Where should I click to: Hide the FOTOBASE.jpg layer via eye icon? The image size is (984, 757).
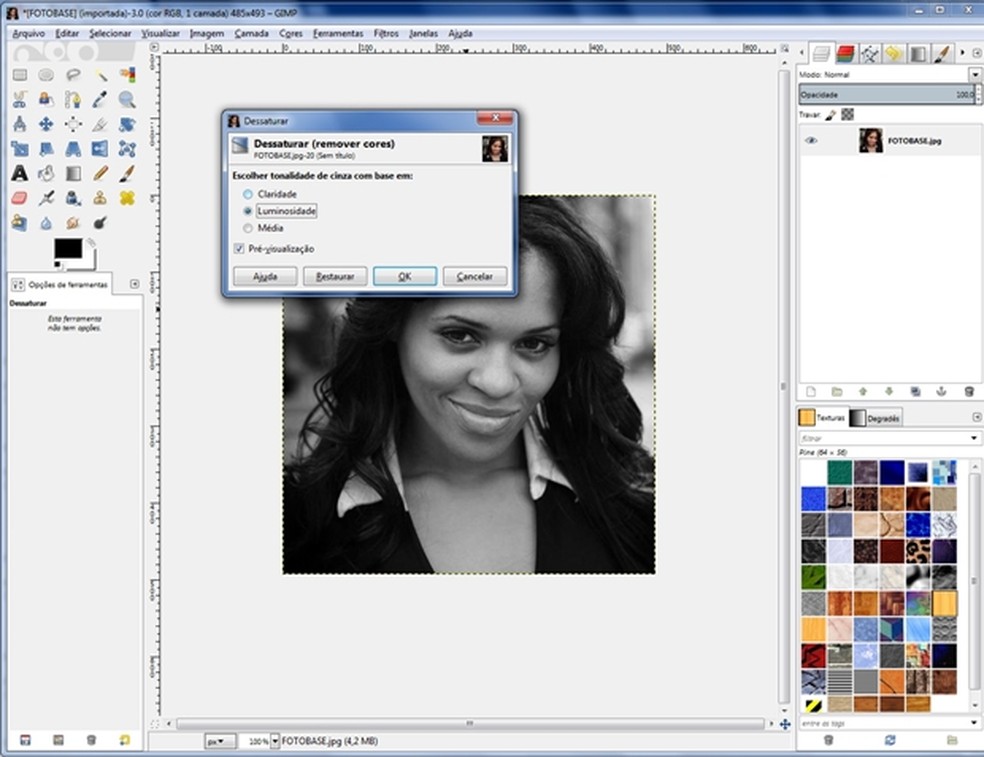(811, 141)
